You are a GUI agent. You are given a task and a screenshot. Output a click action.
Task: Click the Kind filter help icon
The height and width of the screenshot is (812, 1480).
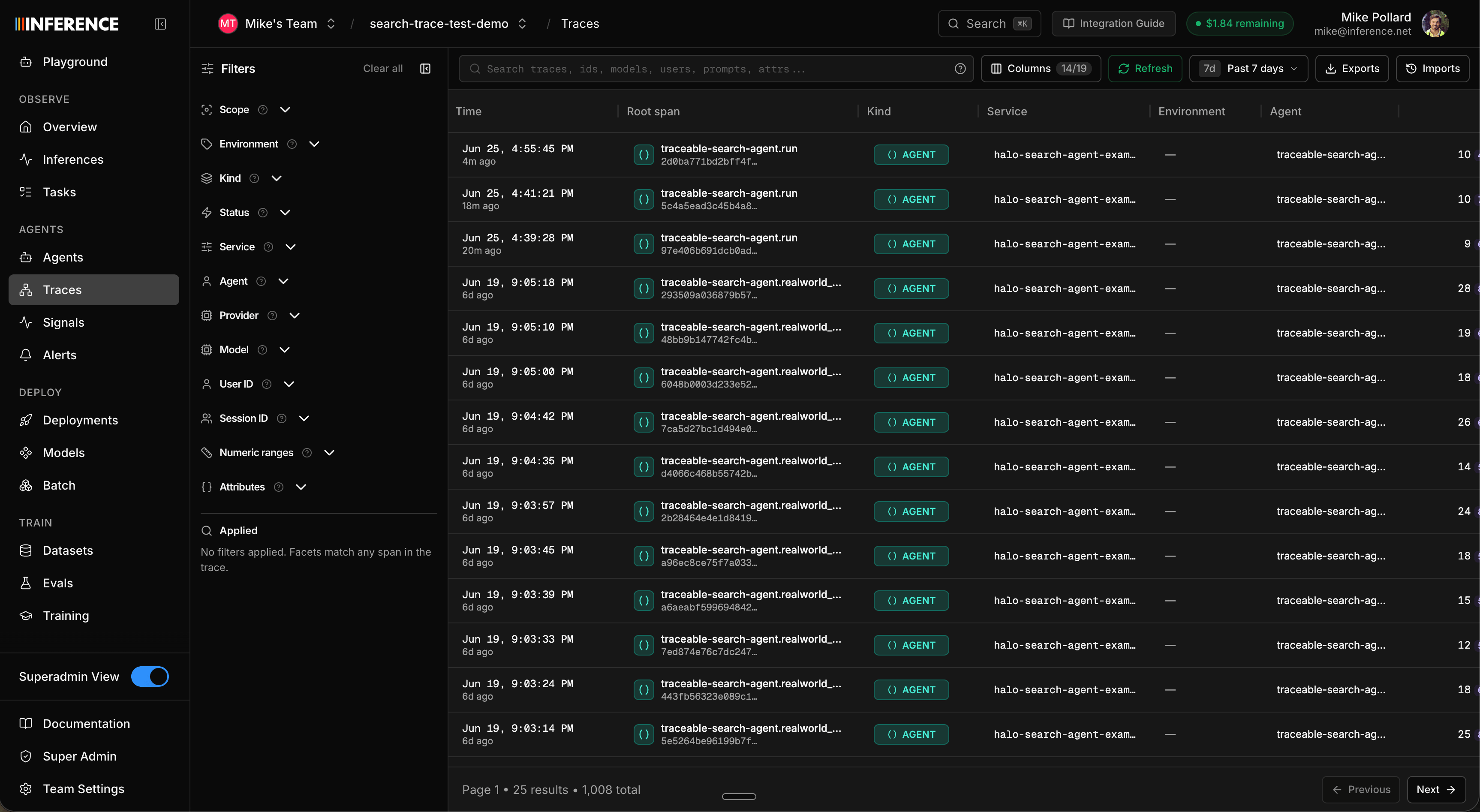coord(254,178)
